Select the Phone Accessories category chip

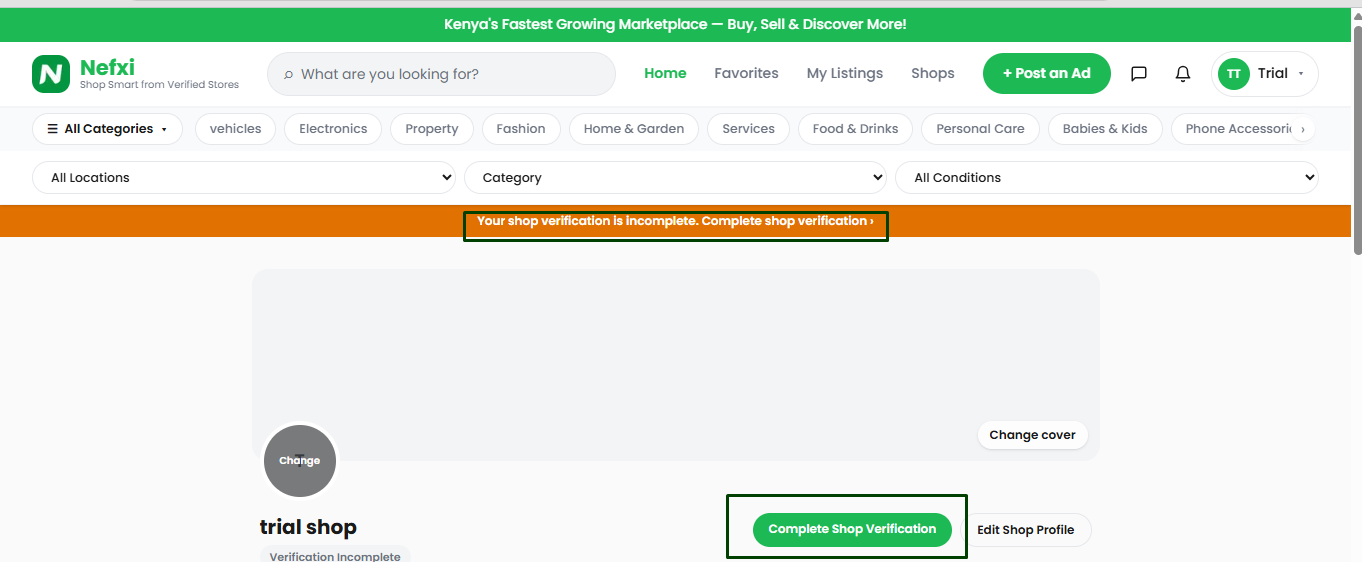1238,129
